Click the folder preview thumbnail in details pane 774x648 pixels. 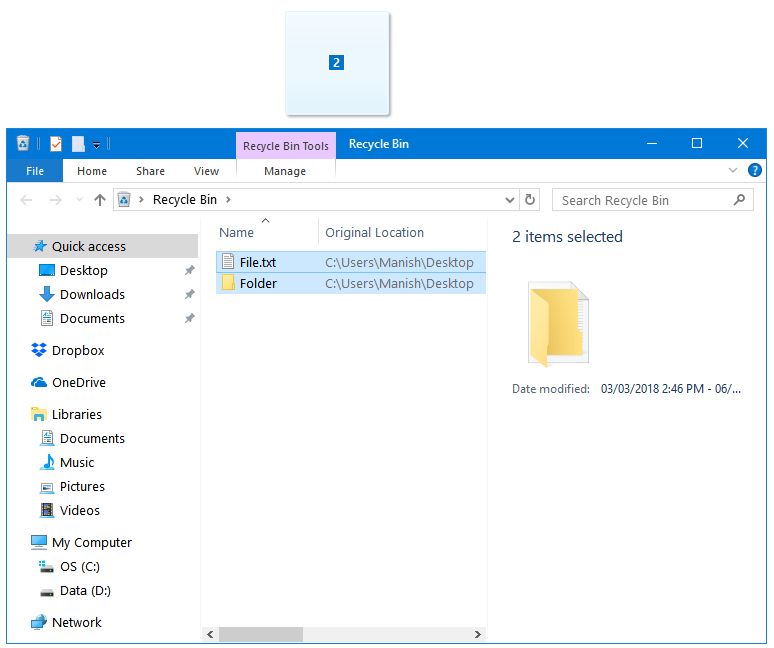(x=558, y=324)
